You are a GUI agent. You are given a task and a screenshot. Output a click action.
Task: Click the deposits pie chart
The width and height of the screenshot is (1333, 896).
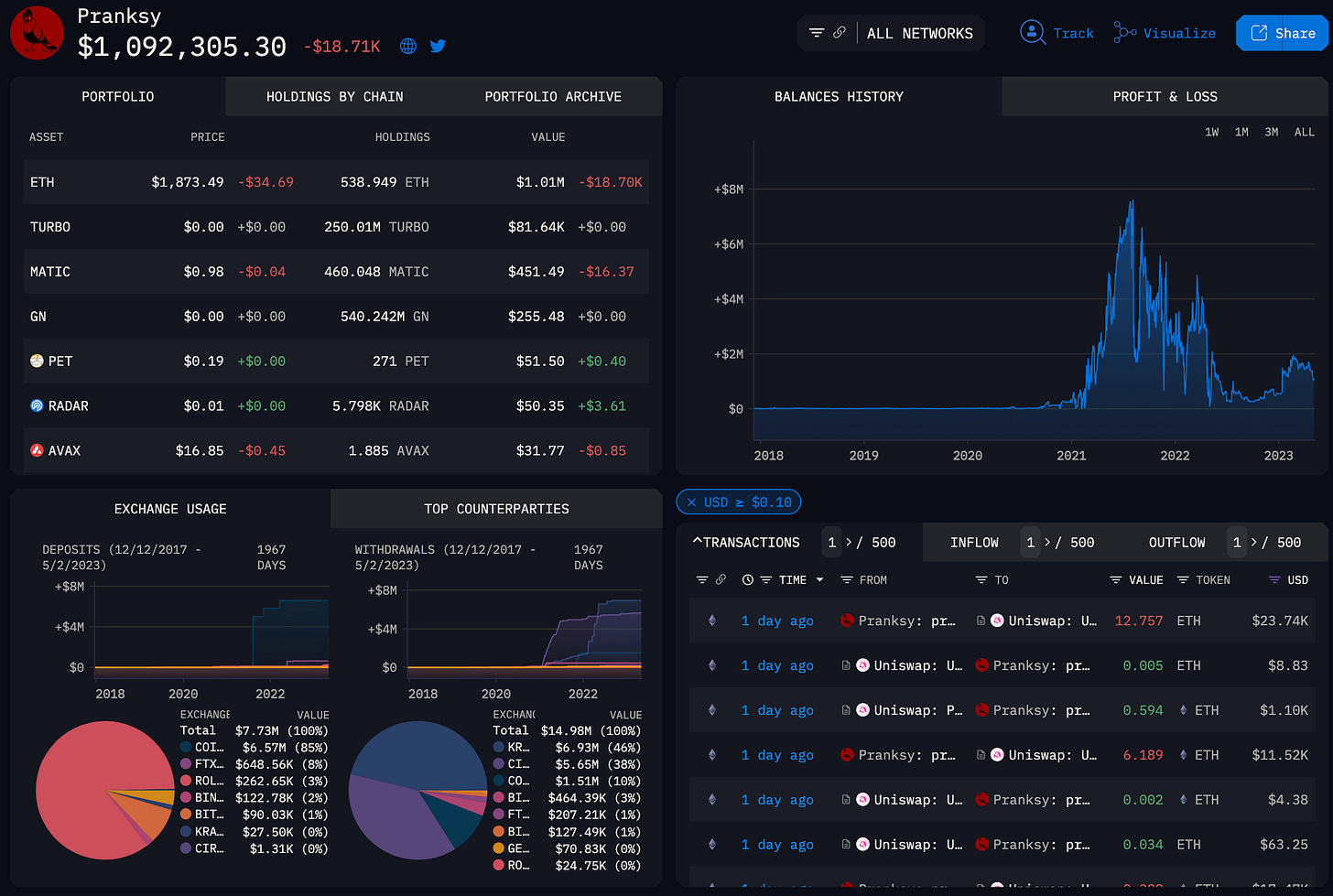tap(105, 791)
